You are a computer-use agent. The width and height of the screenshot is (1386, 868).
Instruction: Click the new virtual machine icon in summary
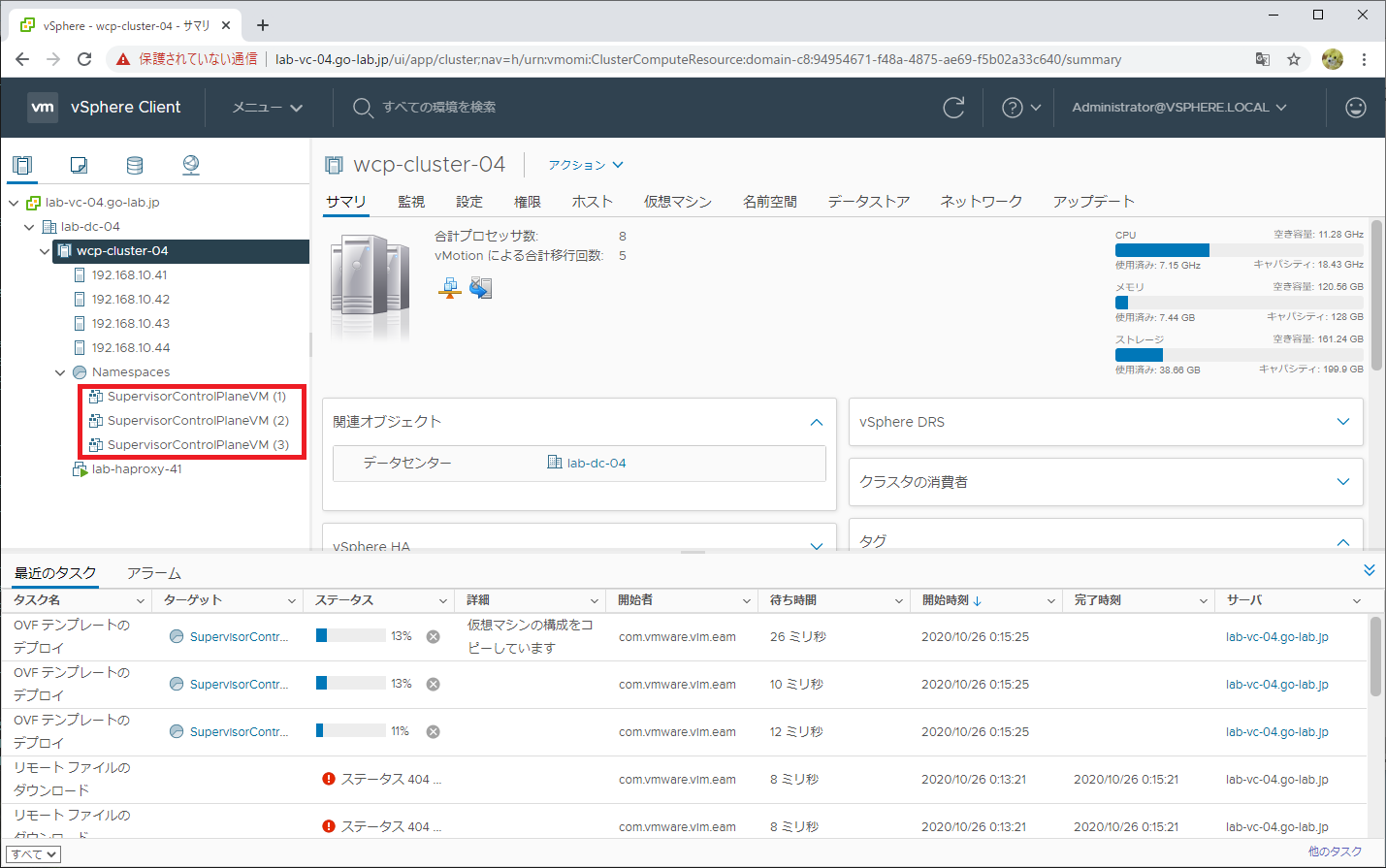(481, 288)
